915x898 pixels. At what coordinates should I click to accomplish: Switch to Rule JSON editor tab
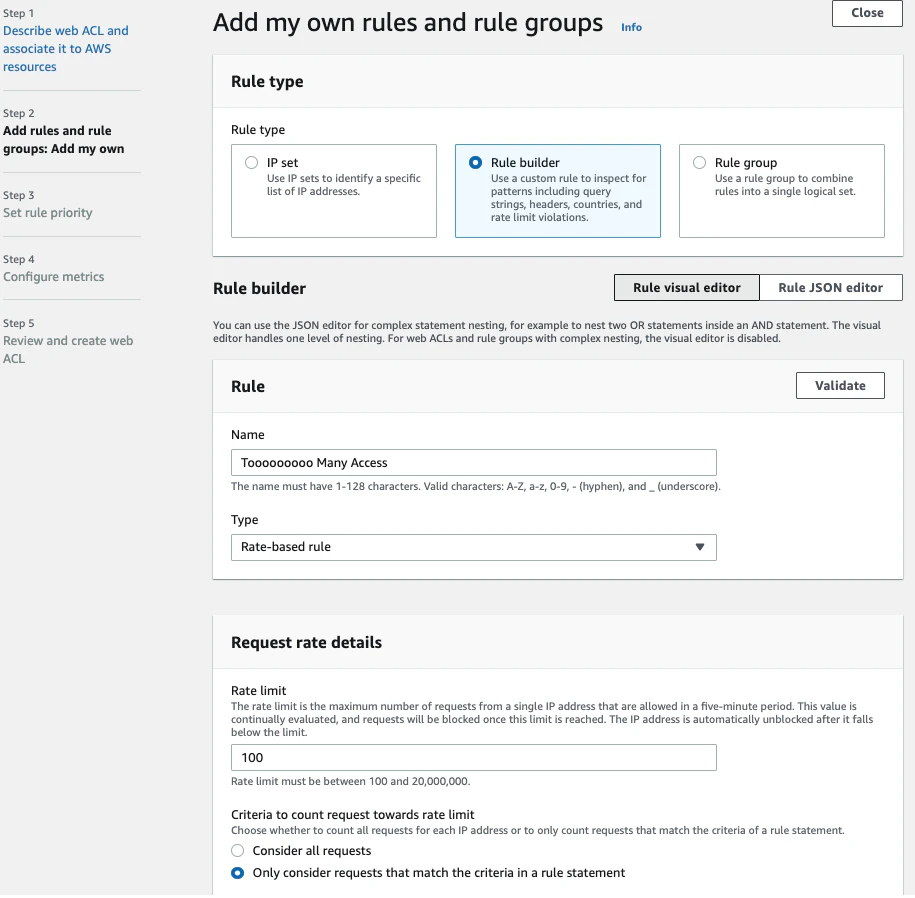click(x=830, y=288)
